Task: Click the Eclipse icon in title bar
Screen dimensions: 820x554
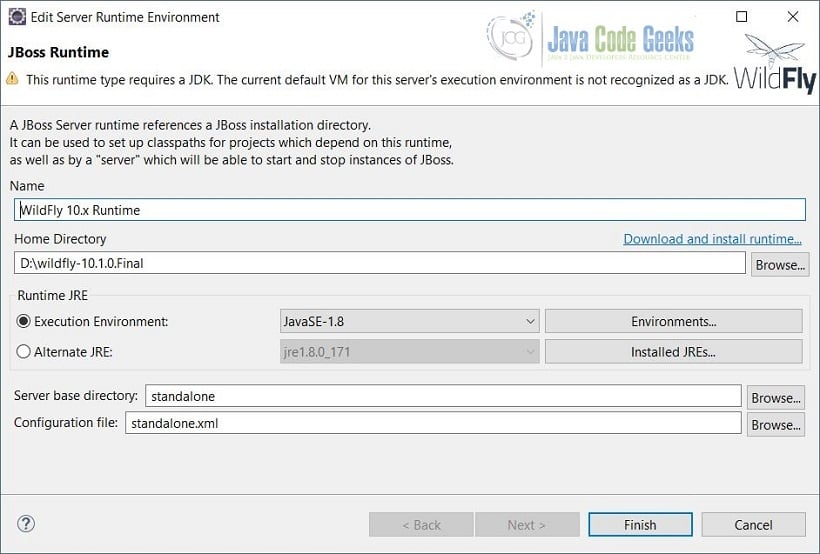Action: point(17,17)
